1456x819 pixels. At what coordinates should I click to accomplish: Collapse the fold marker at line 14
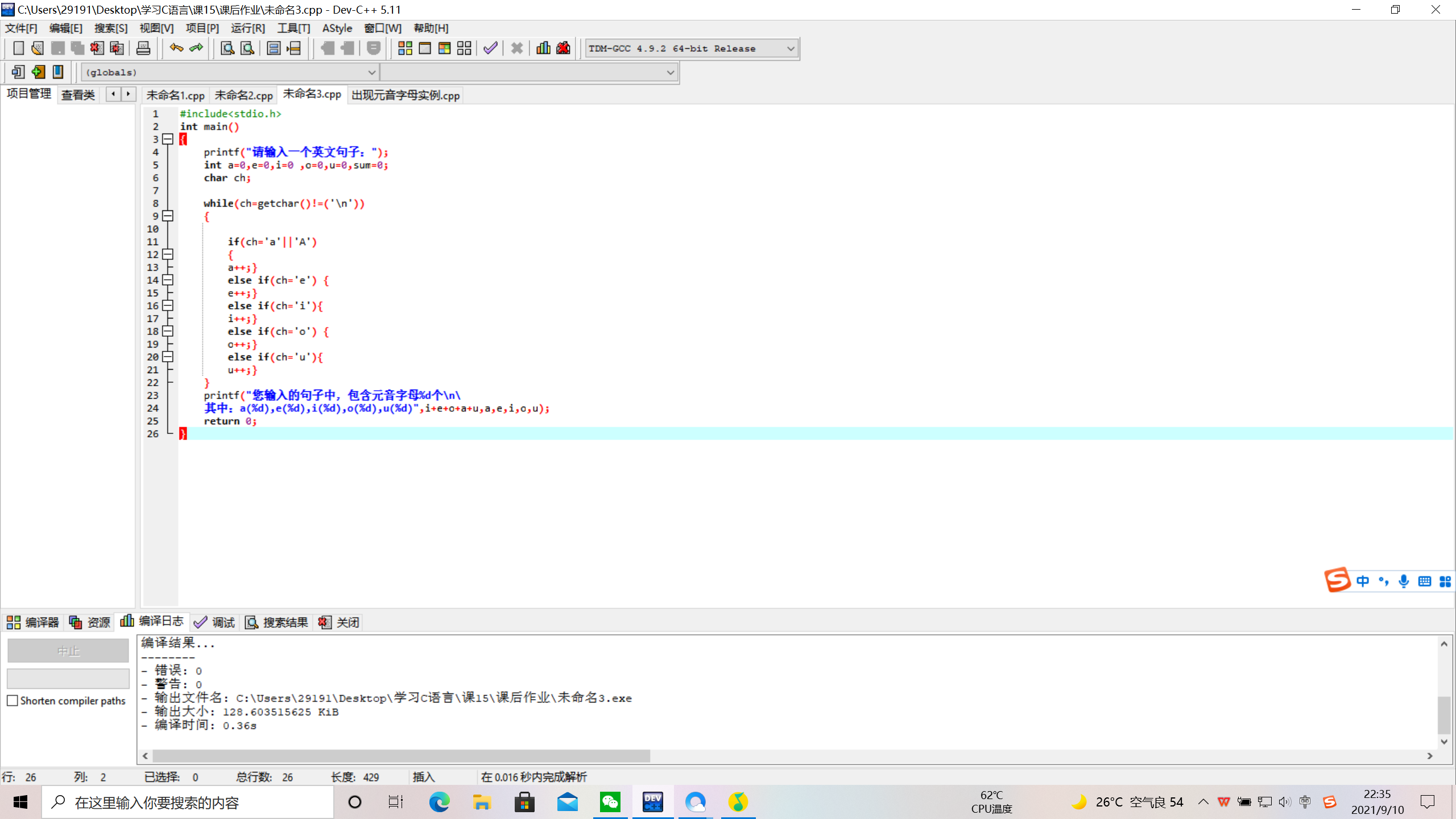pos(168,280)
